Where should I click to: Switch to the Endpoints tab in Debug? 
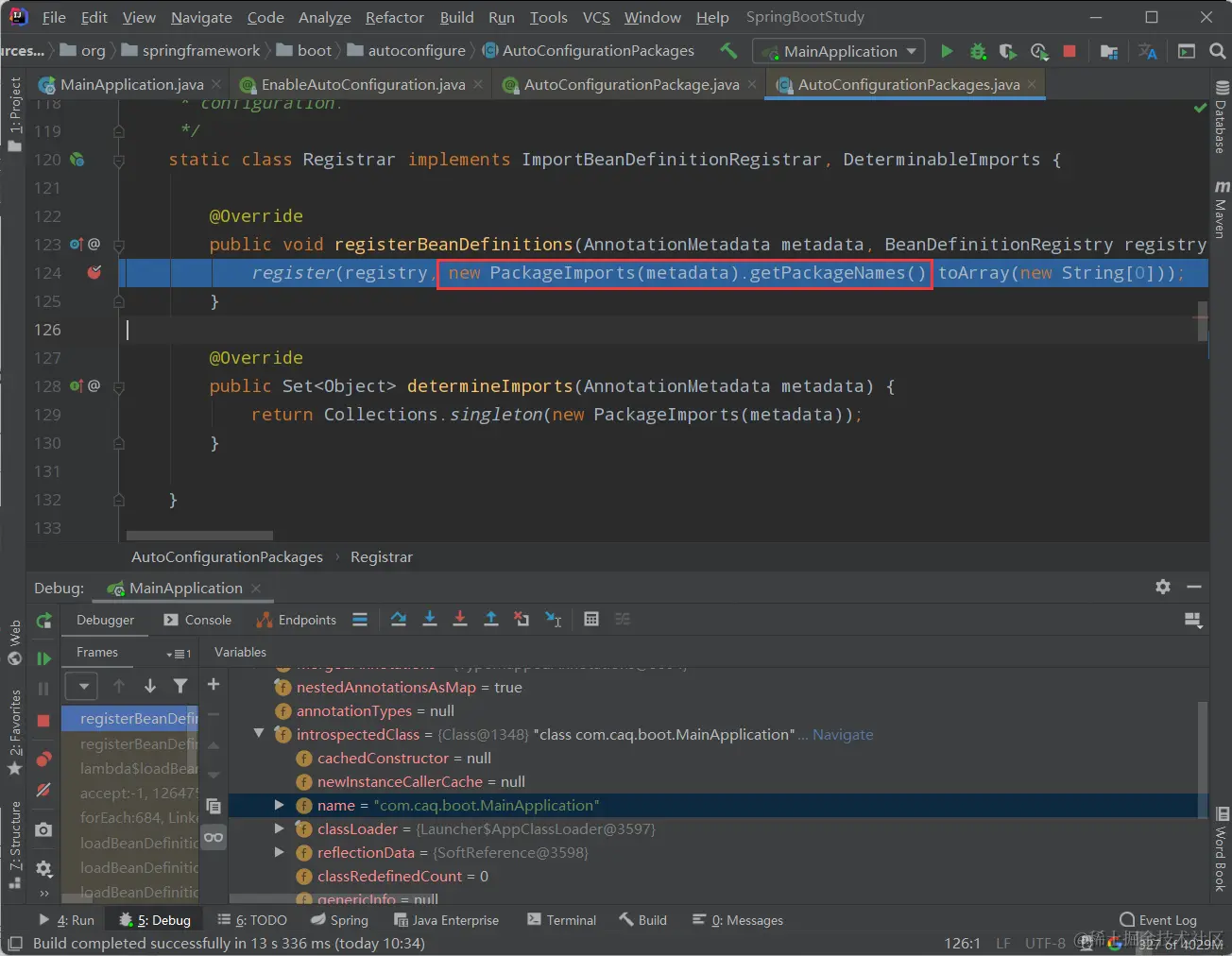coord(296,620)
